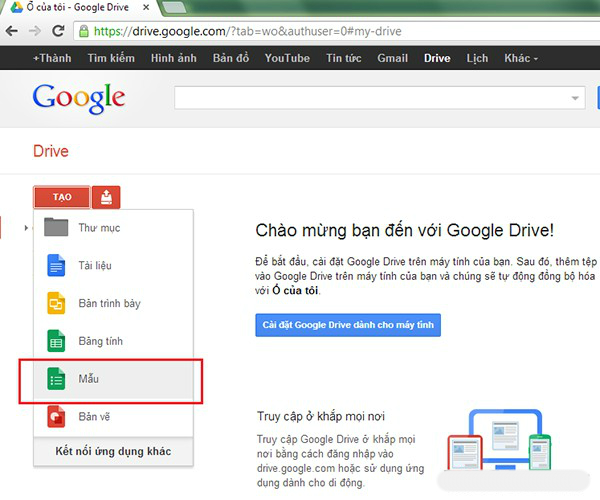Click the green Bảng tính spreadsheet icon
This screenshot has width=600, height=500.
56,341
